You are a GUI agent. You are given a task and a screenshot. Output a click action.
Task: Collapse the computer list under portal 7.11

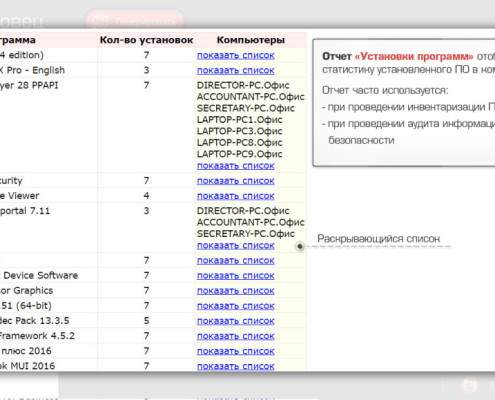tap(236, 245)
